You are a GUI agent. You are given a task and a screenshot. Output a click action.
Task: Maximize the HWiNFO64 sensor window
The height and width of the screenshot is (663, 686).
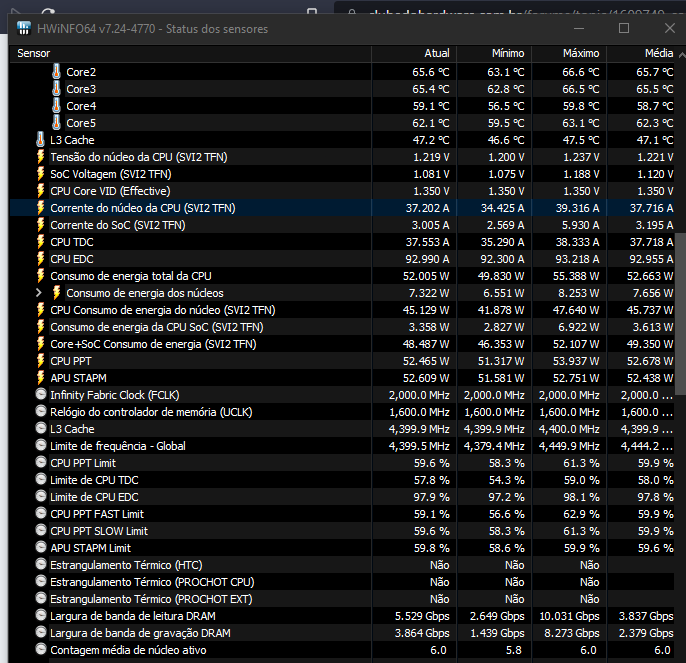tap(624, 28)
